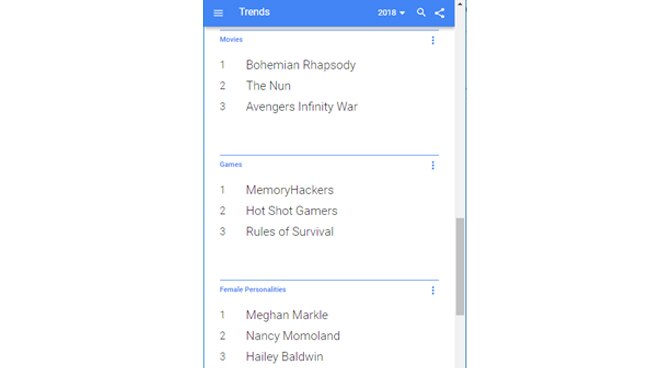Click the search magnifier icon
Screen dimensions: 660x368
pyautogui.click(x=421, y=13)
